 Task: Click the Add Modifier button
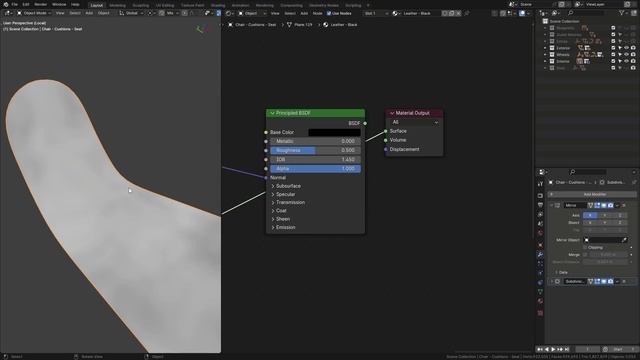[x=591, y=194]
